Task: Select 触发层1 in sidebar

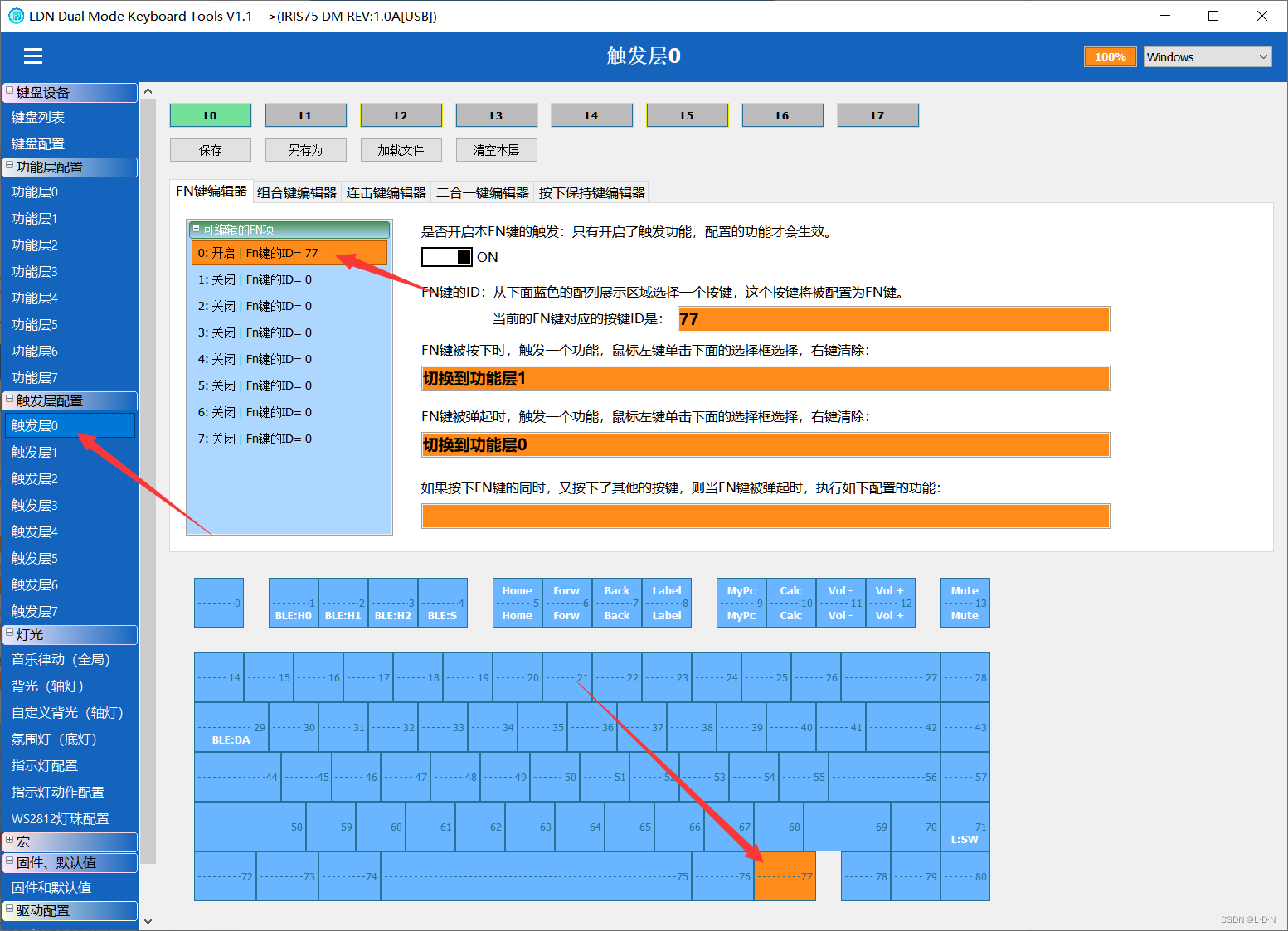Action: [x=70, y=453]
